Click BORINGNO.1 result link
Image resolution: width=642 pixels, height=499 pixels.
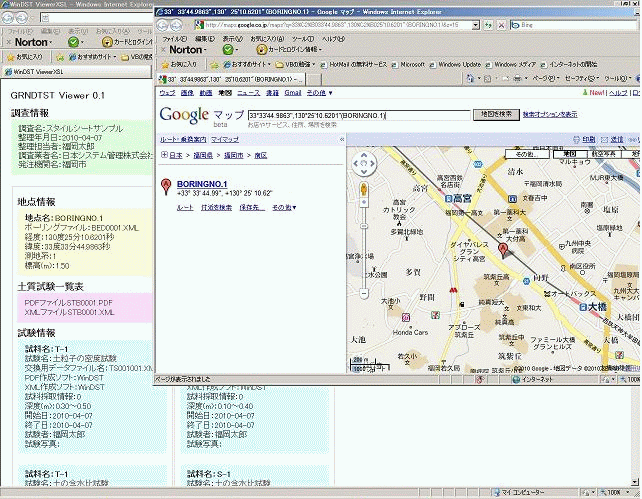[x=202, y=184]
